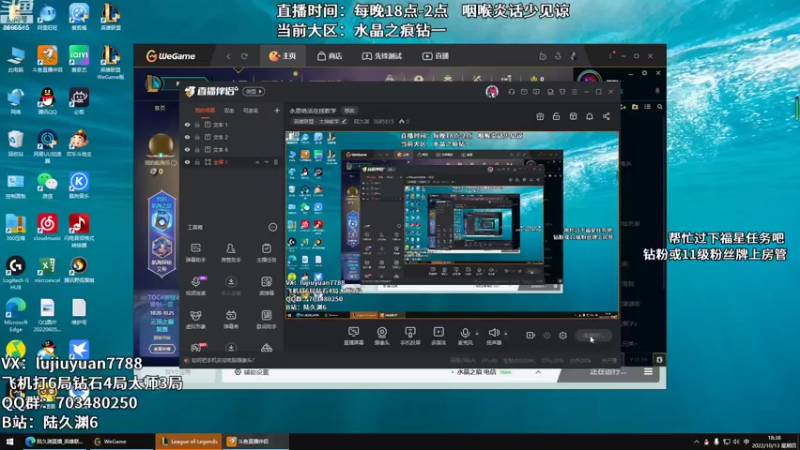Open 辅助设置 in WeGame launcher
Screen dimensions: 800x450
[x=251, y=372]
